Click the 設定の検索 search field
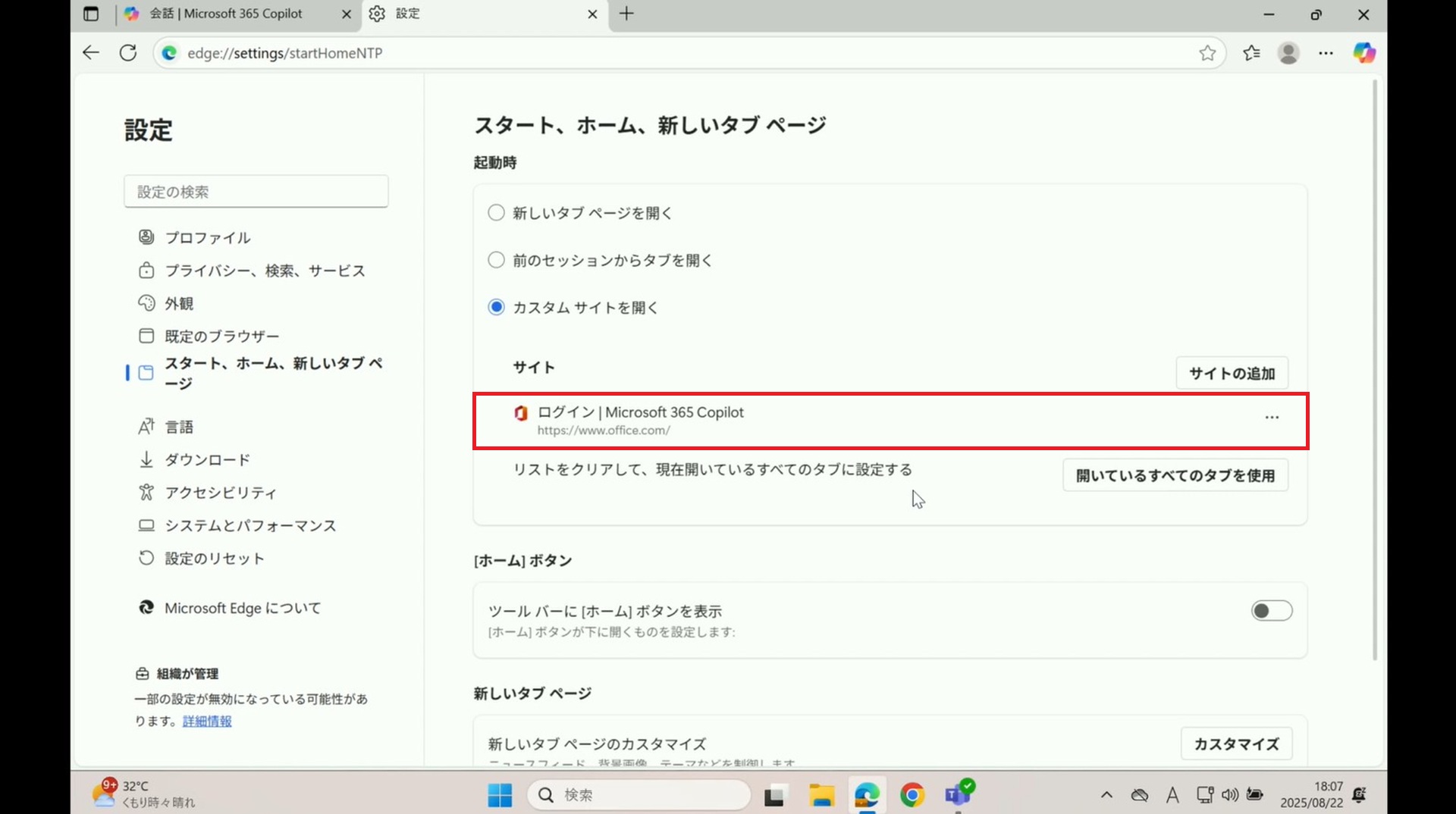1456x814 pixels. [x=256, y=192]
